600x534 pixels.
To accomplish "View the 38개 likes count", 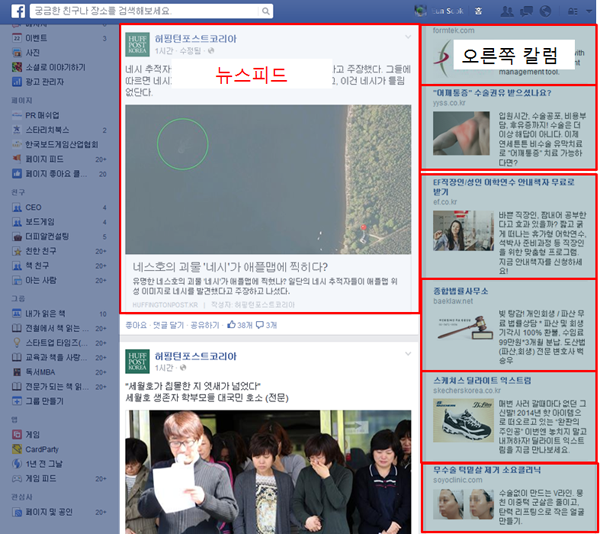I will [x=240, y=325].
